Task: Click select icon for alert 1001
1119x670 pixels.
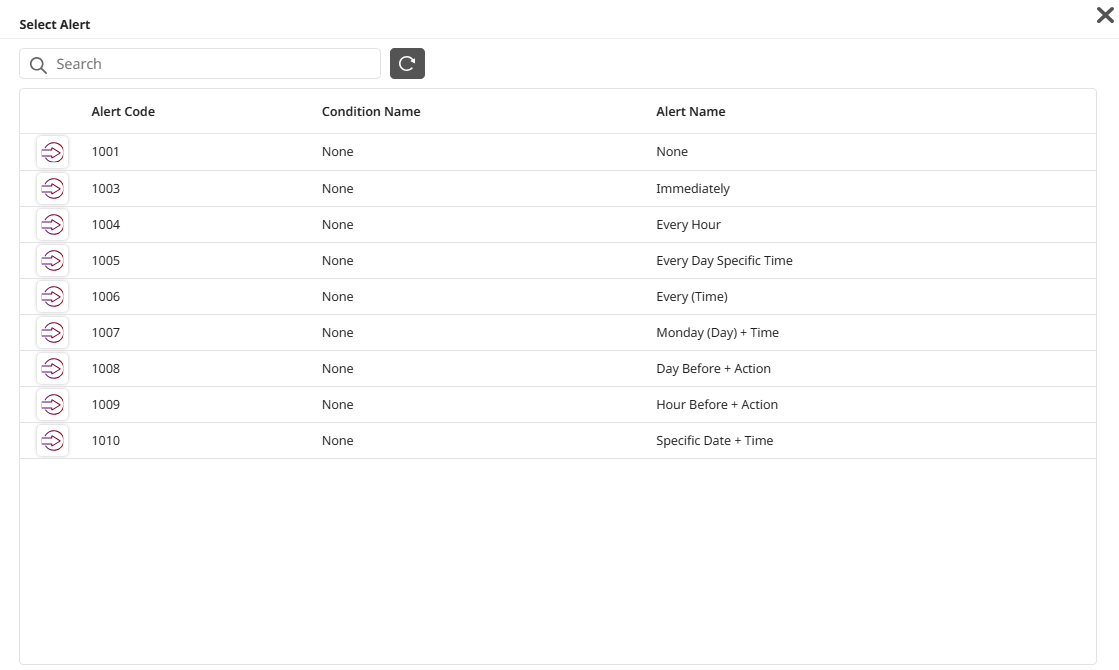Action: pyautogui.click(x=53, y=152)
